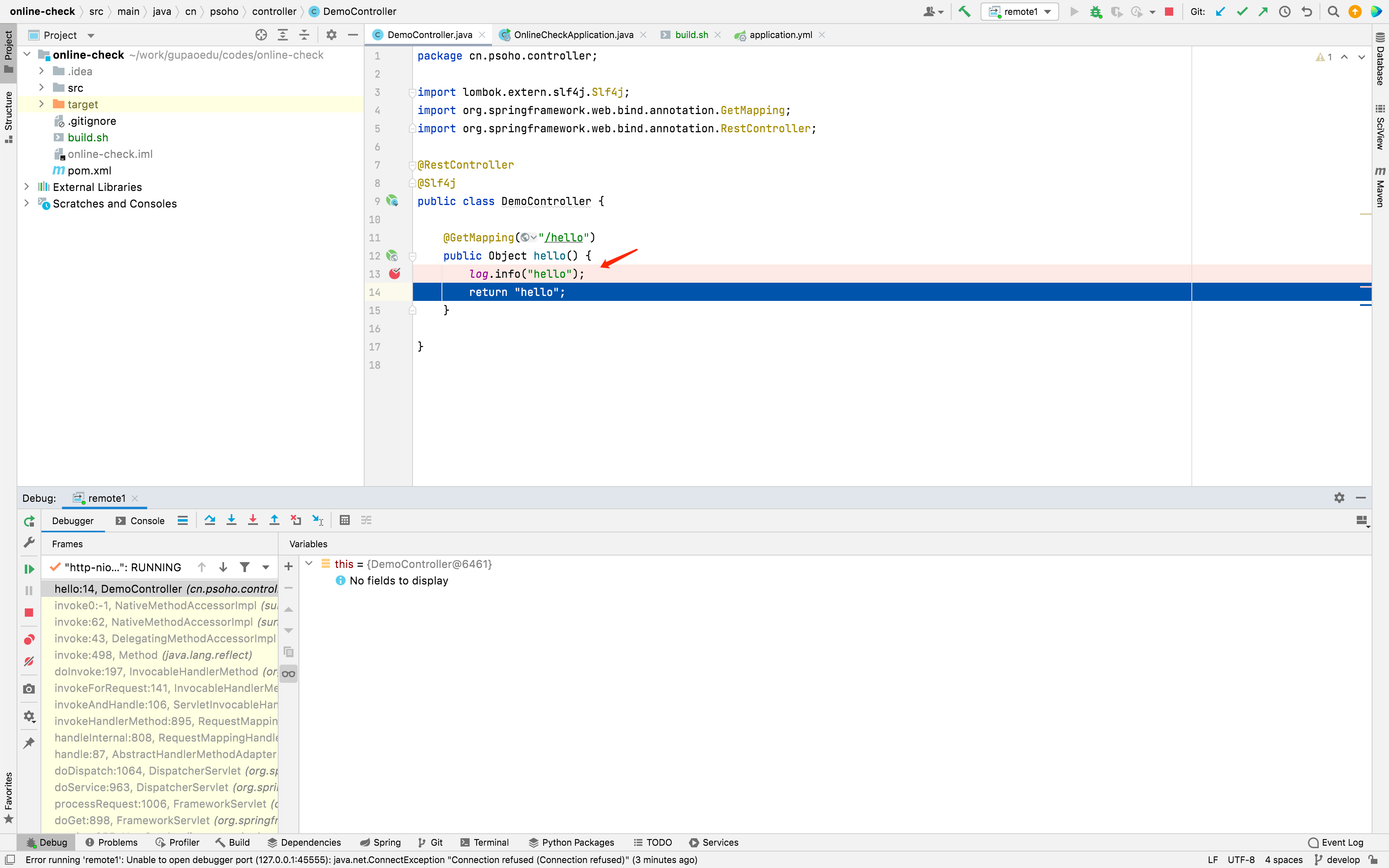Toggle frames filter funnel icon
The width and height of the screenshot is (1389, 868).
click(x=244, y=567)
